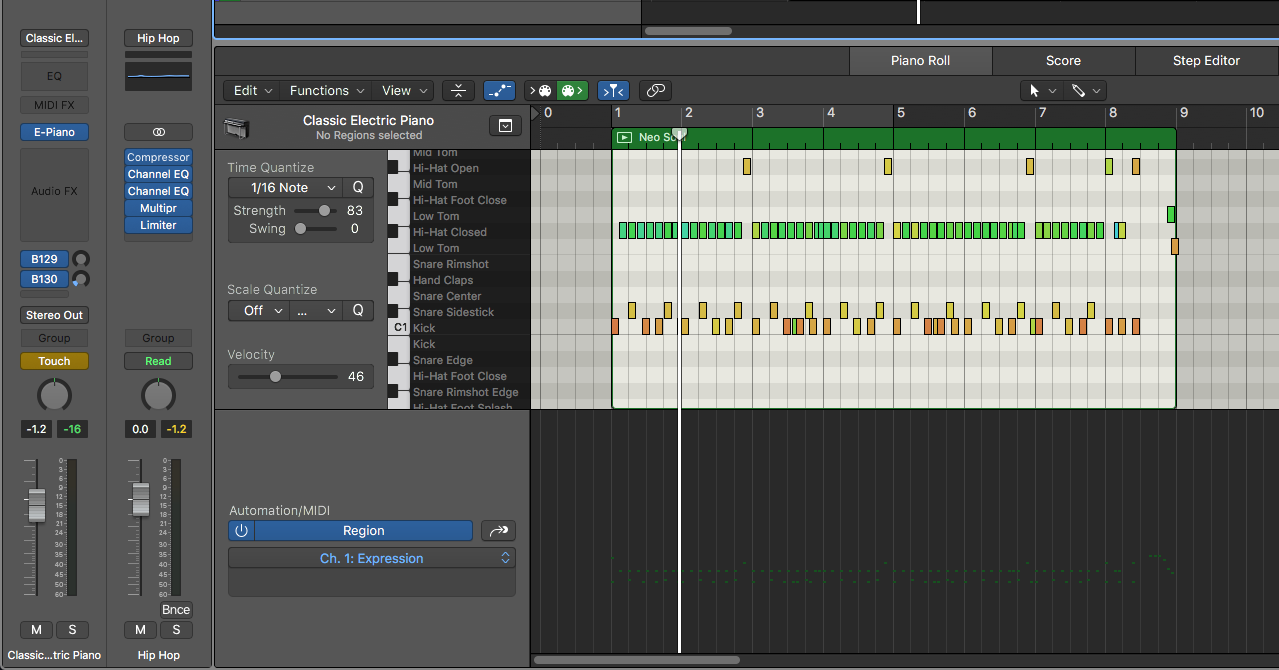Click the play icon on the Neo So region header
1279x670 pixels.
point(625,137)
